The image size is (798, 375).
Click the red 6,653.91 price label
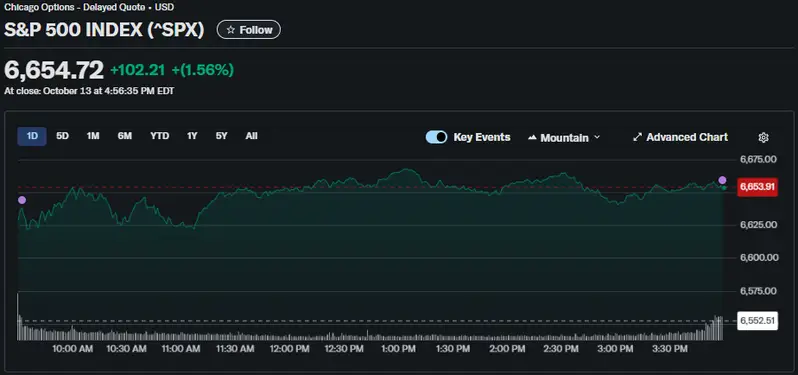pos(757,187)
